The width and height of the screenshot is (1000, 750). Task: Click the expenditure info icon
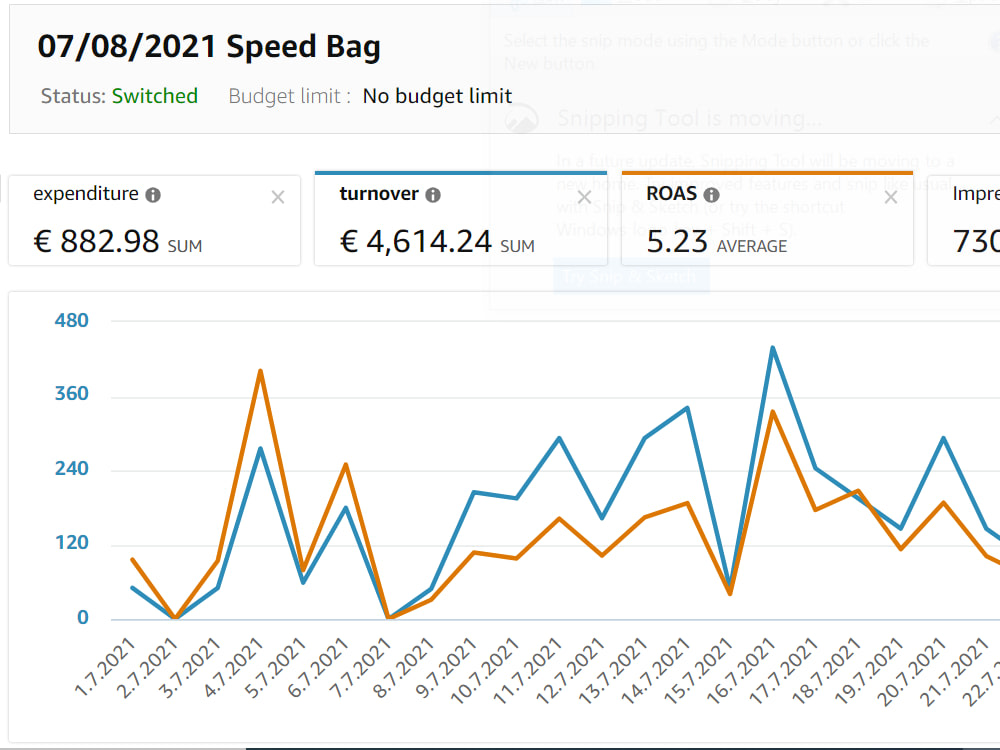point(153,195)
